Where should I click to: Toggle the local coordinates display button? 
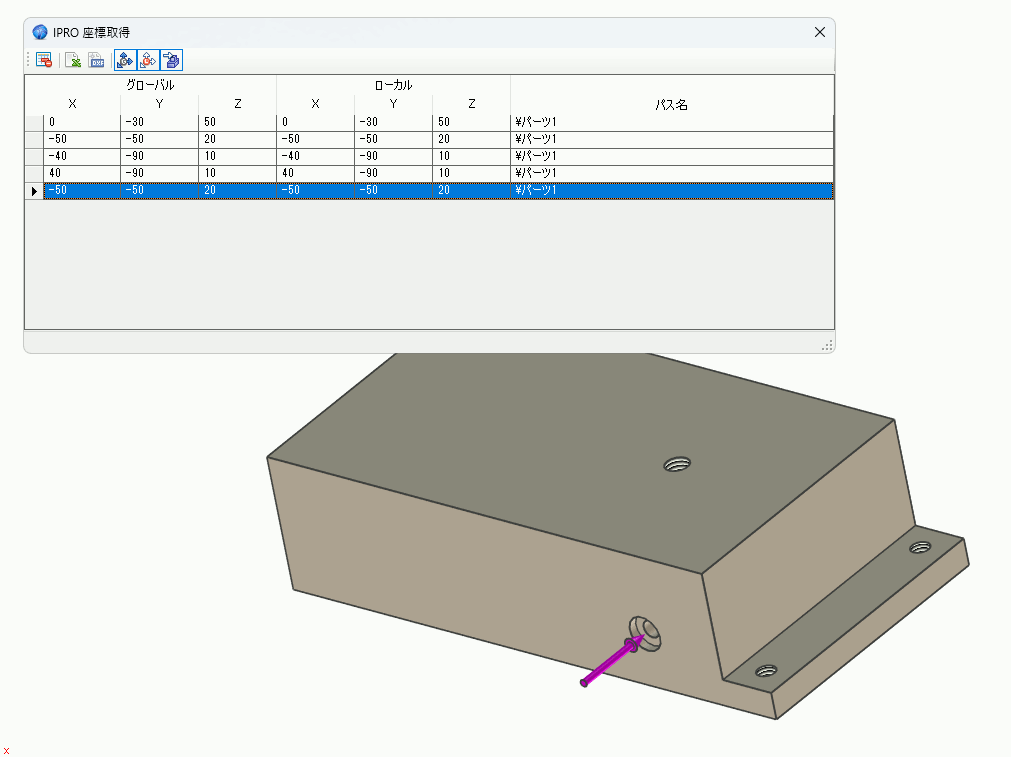[148, 60]
